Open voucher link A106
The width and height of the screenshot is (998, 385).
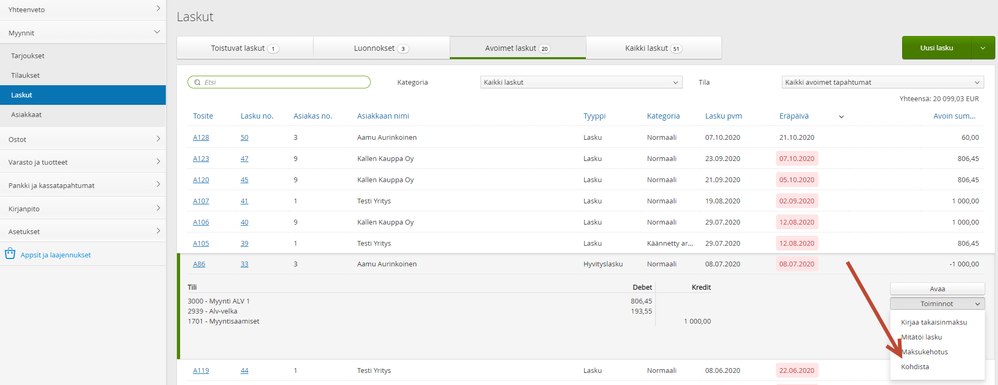[x=201, y=222]
